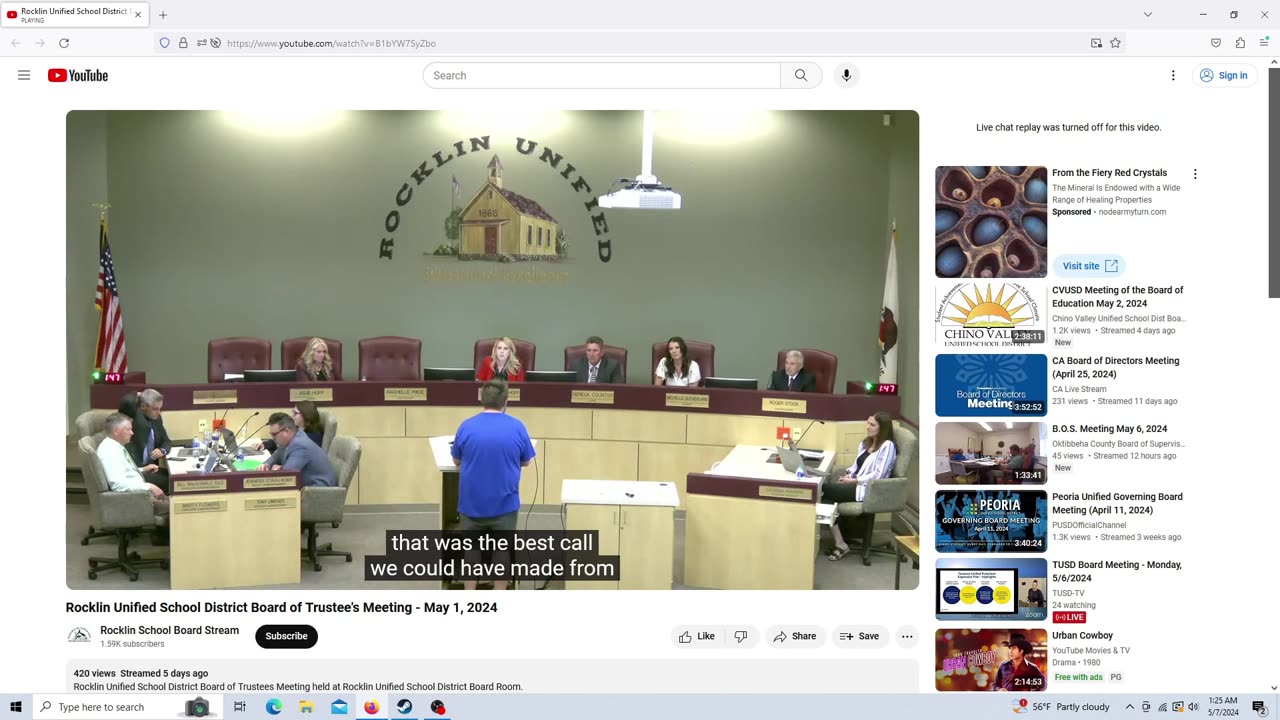Open Mail app from the taskbar
The width and height of the screenshot is (1280, 720).
[x=339, y=707]
